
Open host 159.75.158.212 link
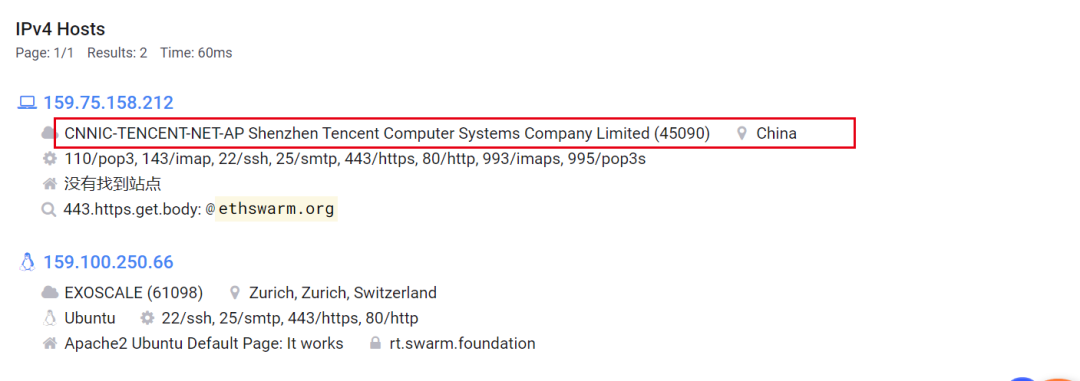point(108,103)
